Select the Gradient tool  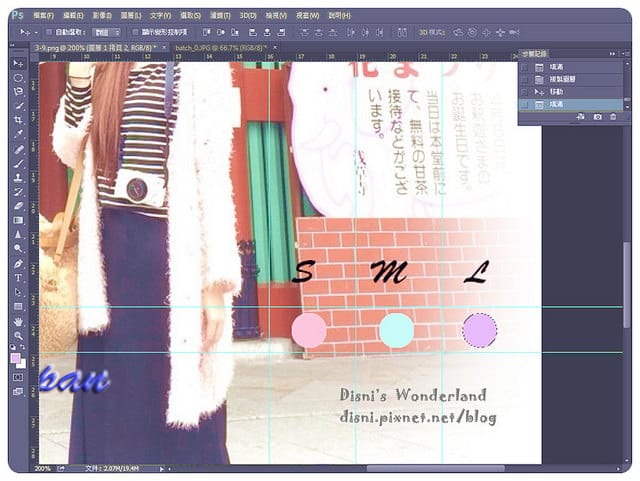coord(18,220)
